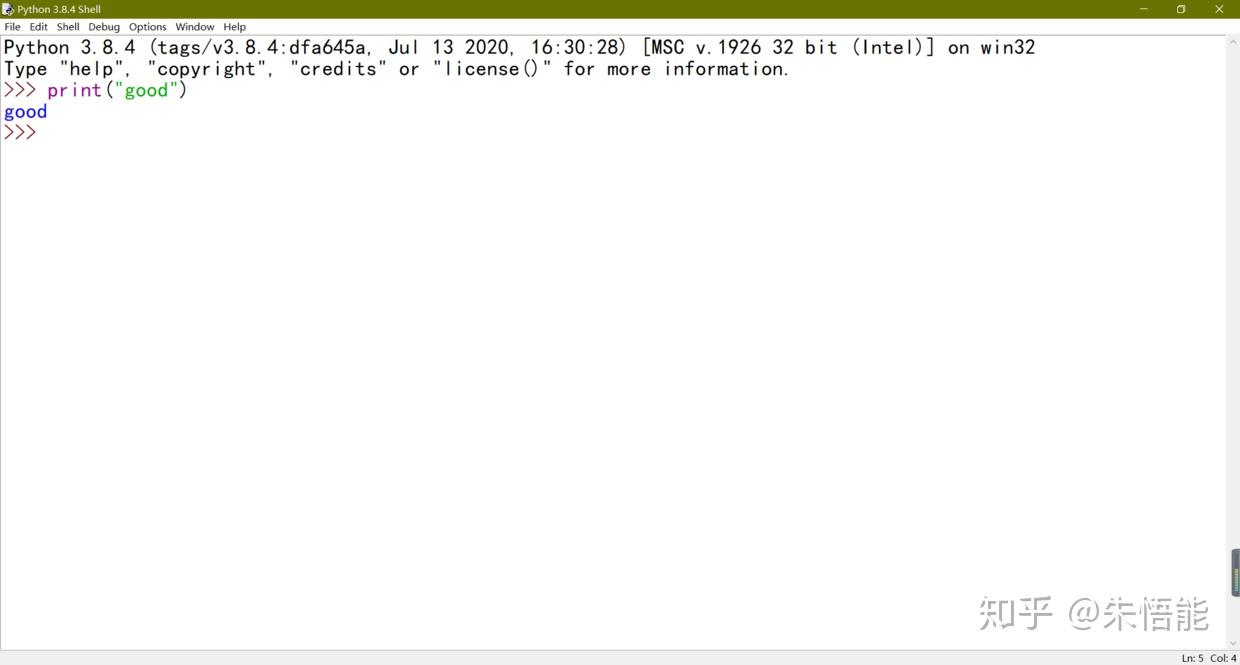Open the File menu
The height and width of the screenshot is (665, 1240).
(x=12, y=27)
